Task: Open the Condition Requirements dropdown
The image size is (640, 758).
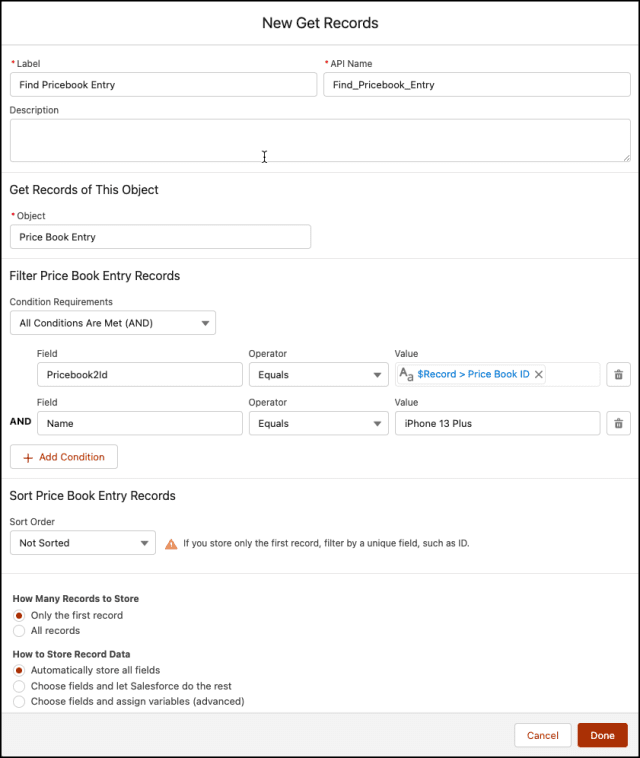Action: pos(112,323)
